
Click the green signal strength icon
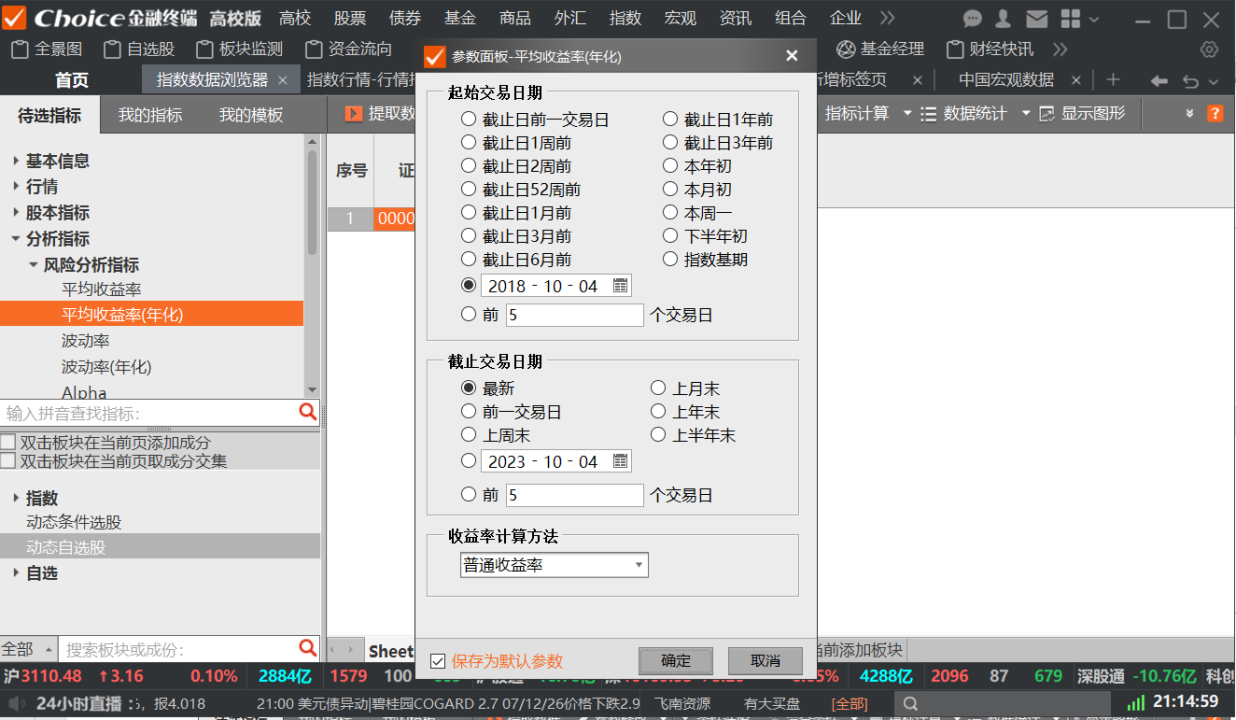(1137, 703)
